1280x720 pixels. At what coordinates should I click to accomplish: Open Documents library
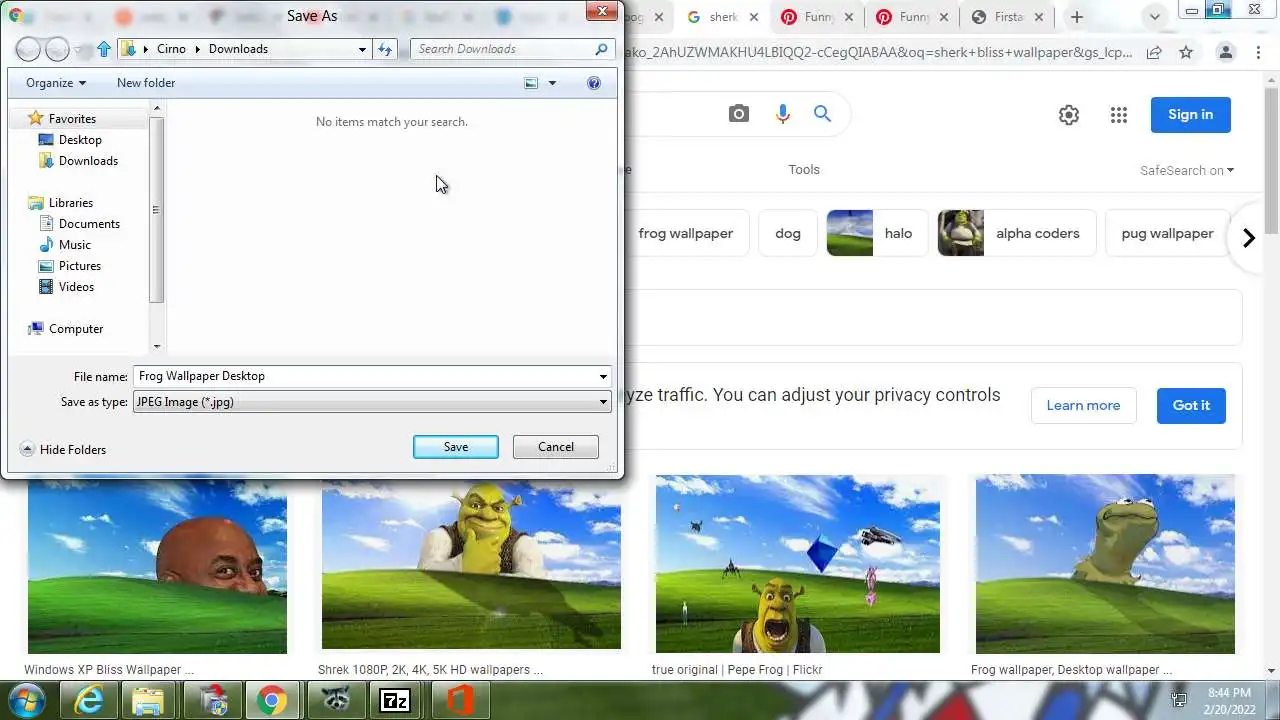(89, 224)
